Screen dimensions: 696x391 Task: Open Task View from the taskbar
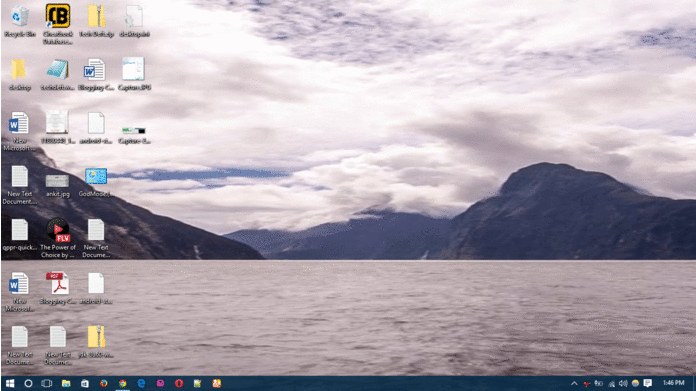pos(47,383)
